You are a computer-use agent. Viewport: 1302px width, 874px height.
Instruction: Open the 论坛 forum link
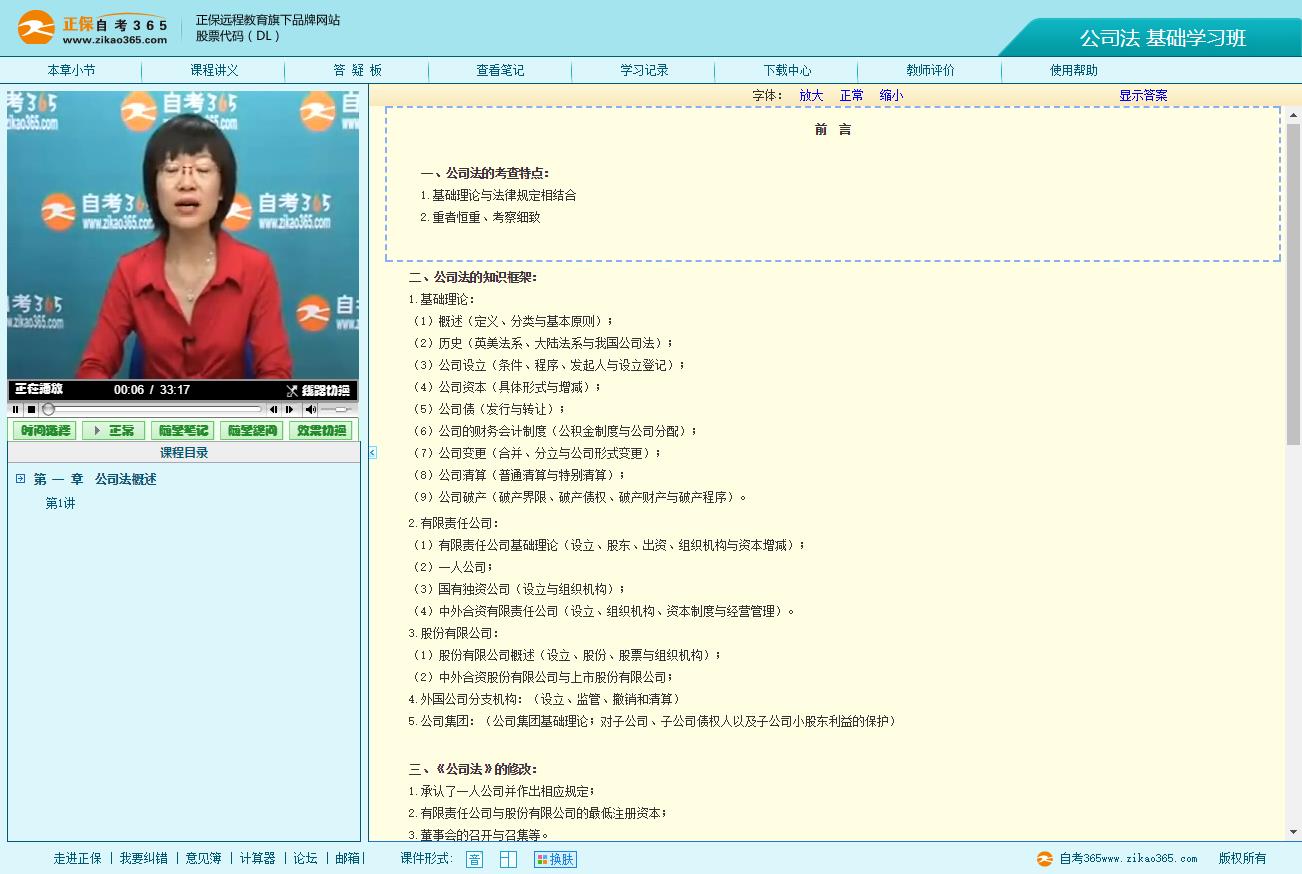(305, 858)
